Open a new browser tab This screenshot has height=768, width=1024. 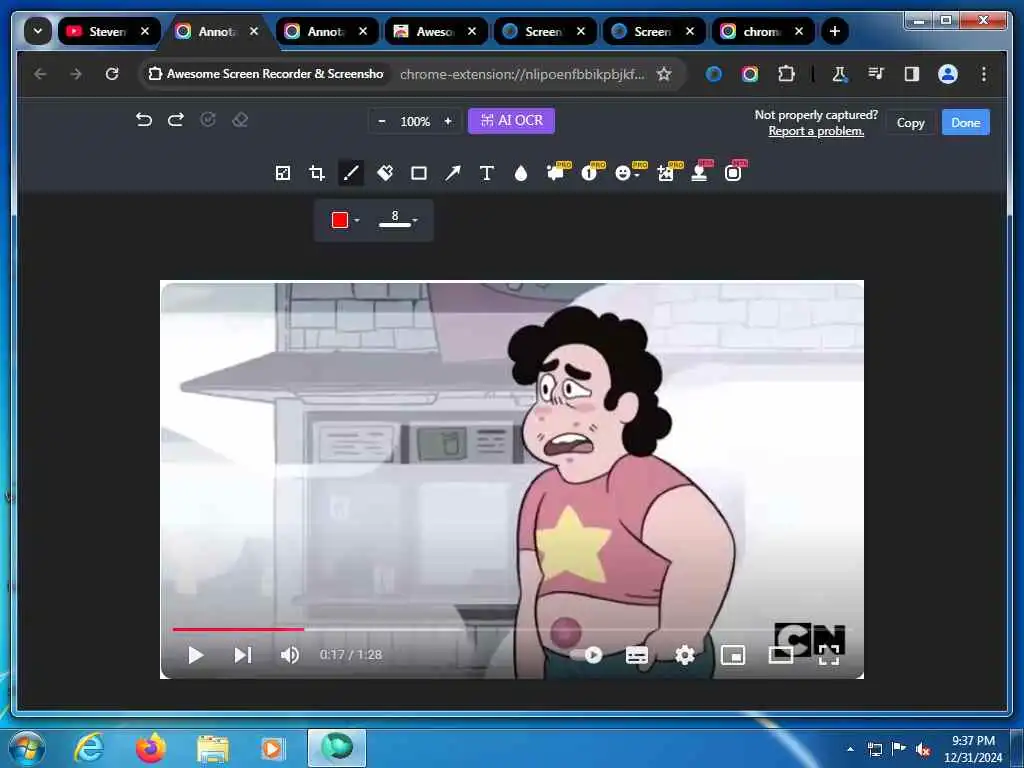click(x=834, y=31)
